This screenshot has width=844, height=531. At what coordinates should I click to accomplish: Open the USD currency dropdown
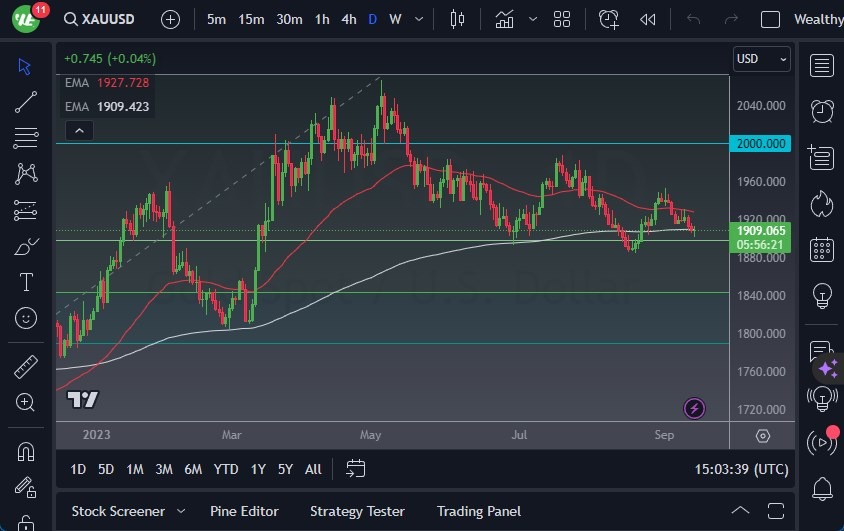pyautogui.click(x=761, y=59)
